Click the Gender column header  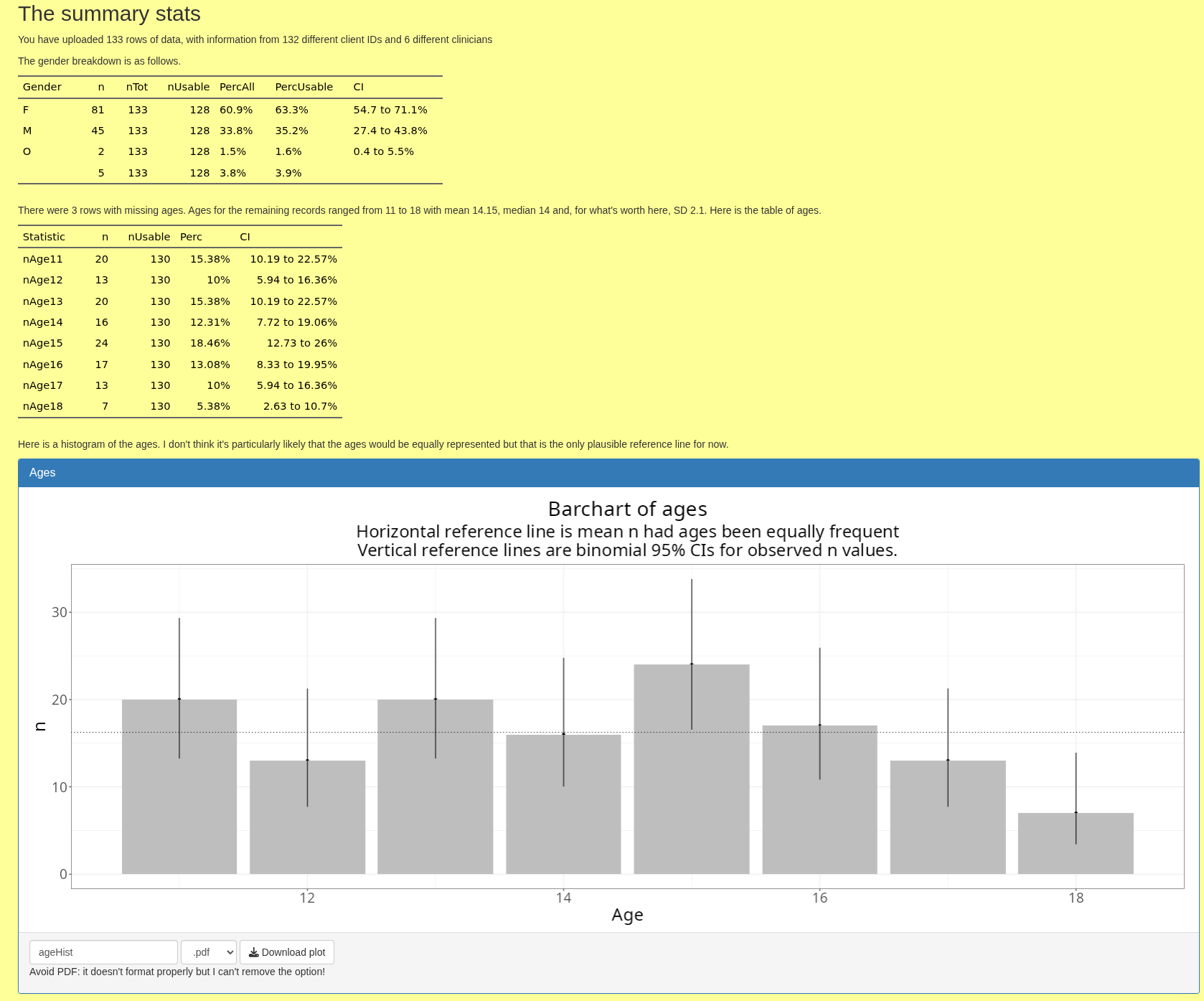[42, 87]
